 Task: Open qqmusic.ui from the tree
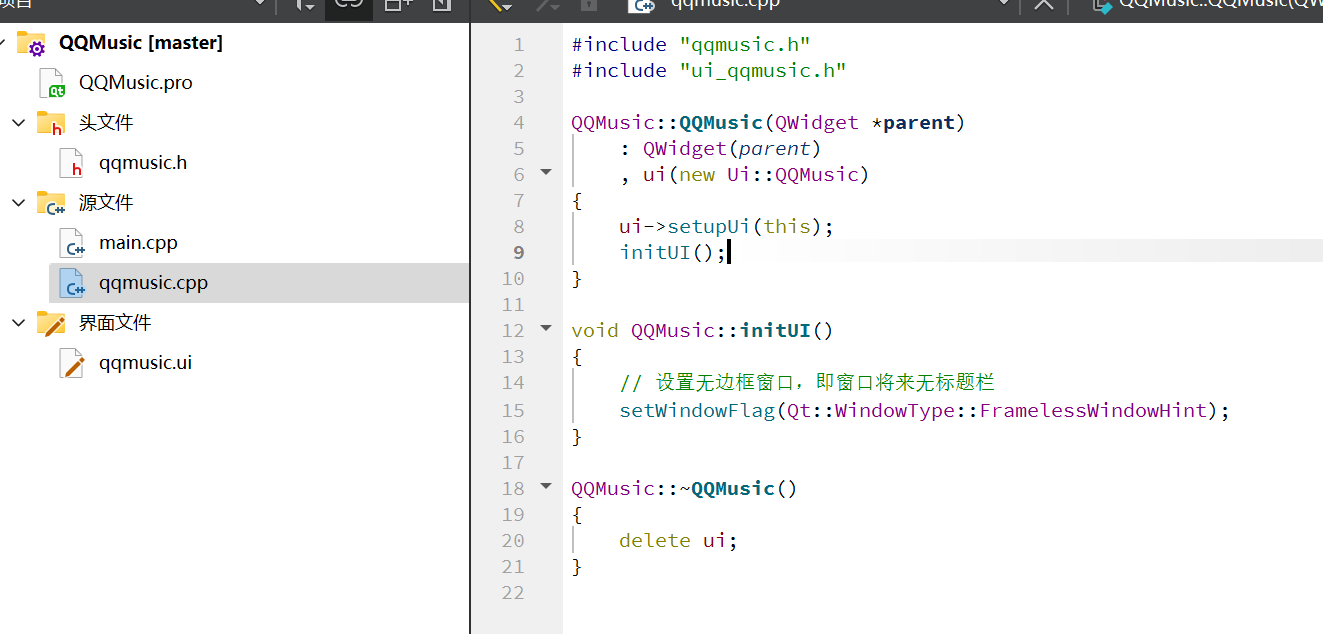pos(146,363)
